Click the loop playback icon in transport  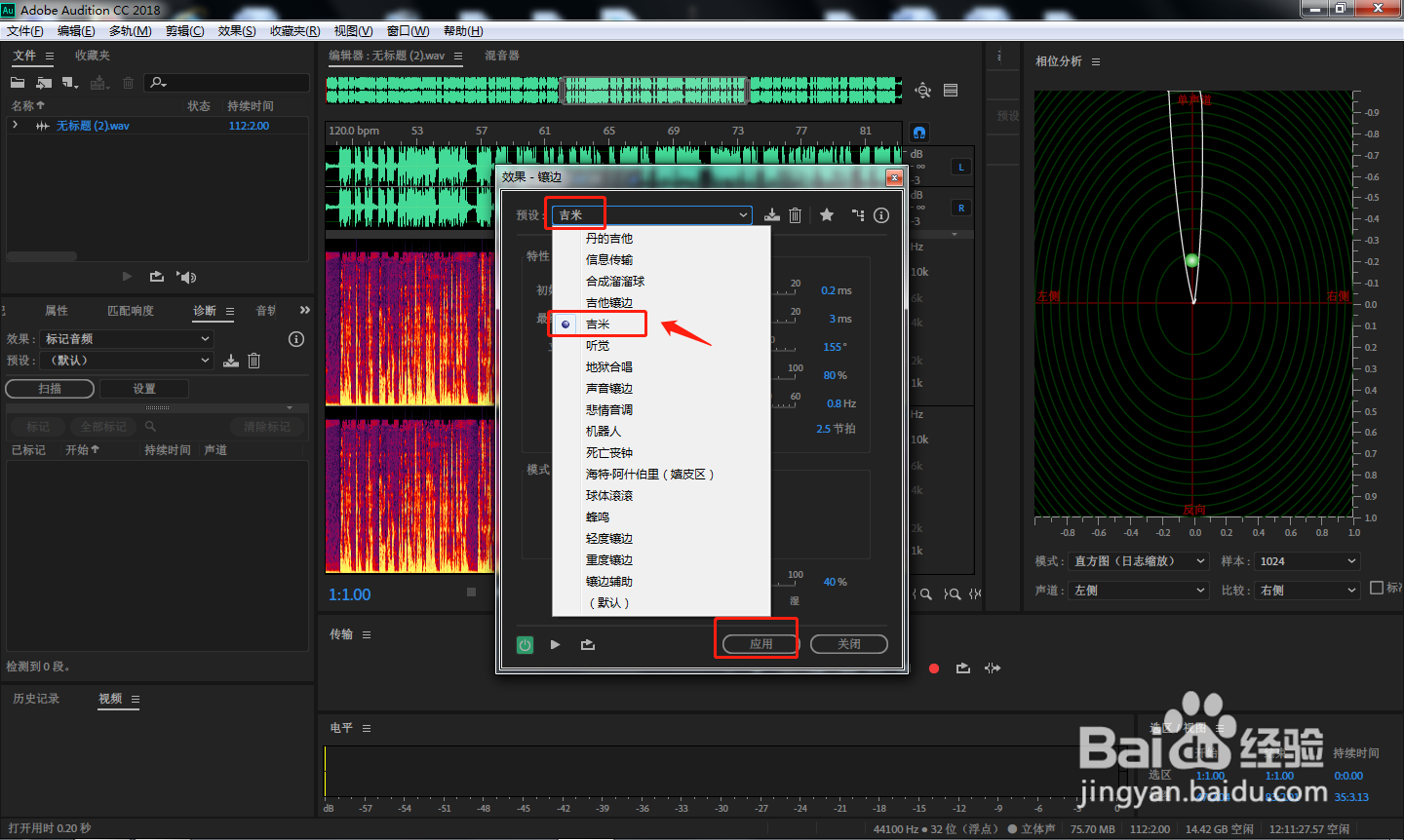pos(963,668)
